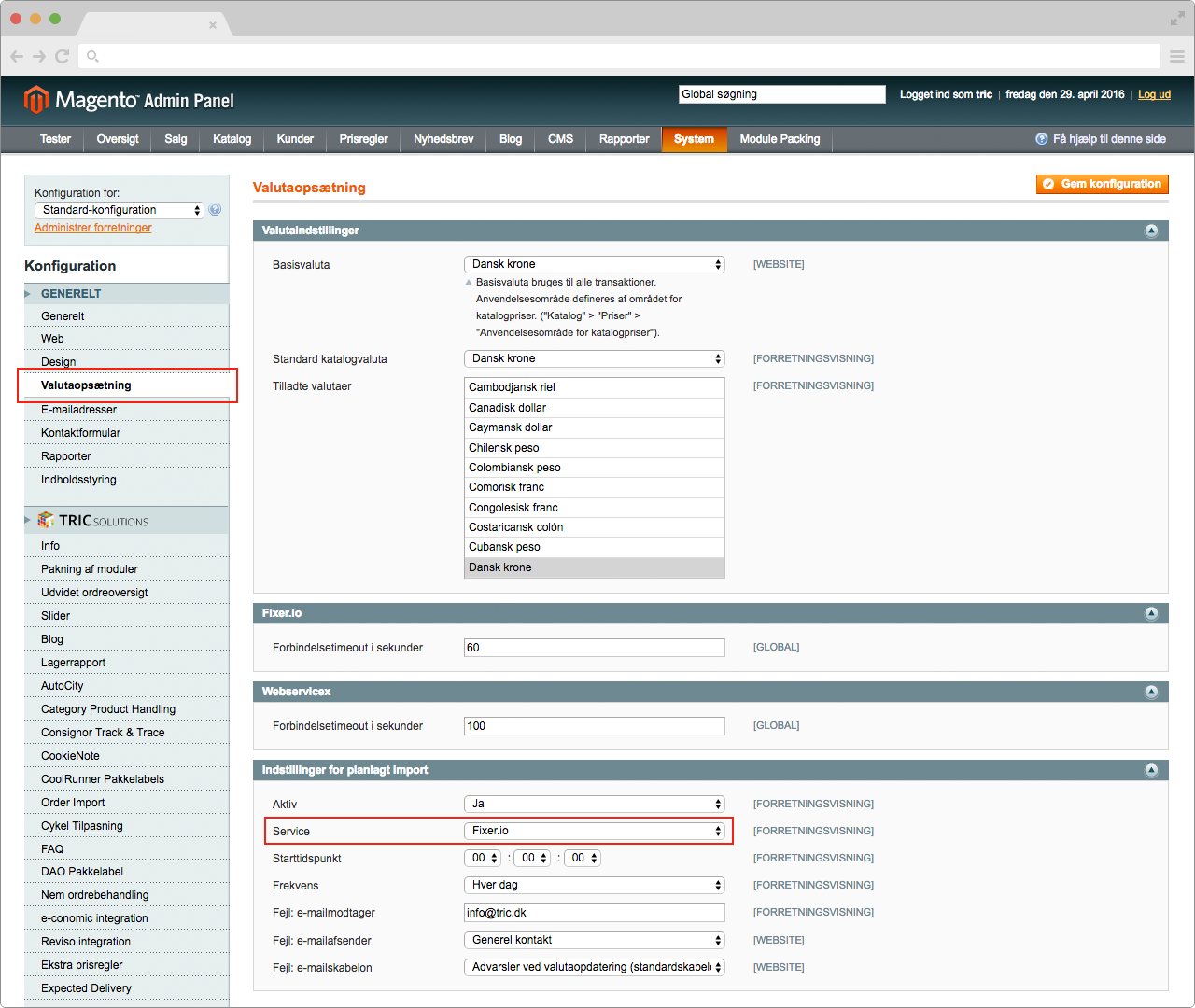Collapse the Valutaindstillinger section arrow icon

click(x=1151, y=231)
